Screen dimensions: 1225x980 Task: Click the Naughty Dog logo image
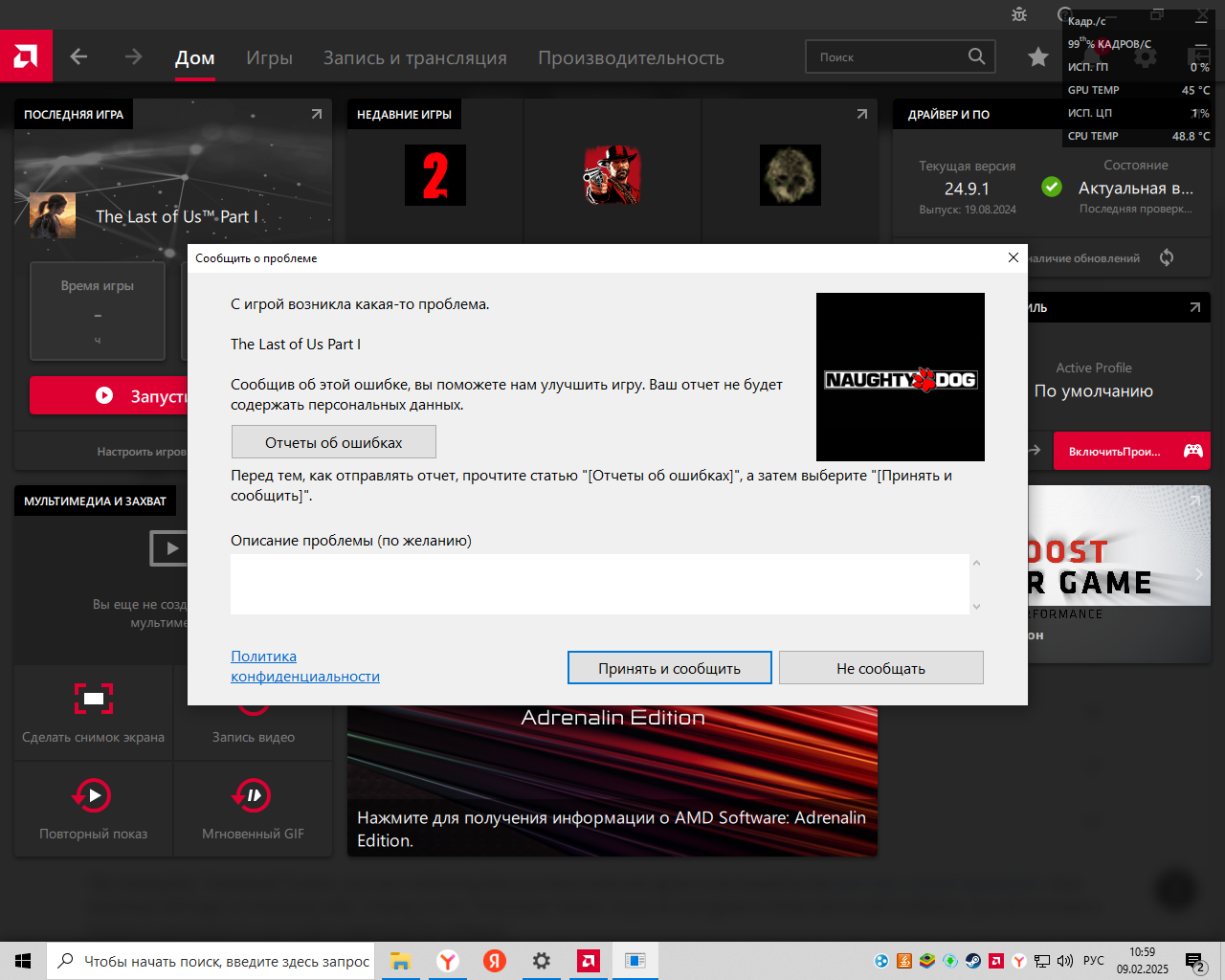(901, 377)
